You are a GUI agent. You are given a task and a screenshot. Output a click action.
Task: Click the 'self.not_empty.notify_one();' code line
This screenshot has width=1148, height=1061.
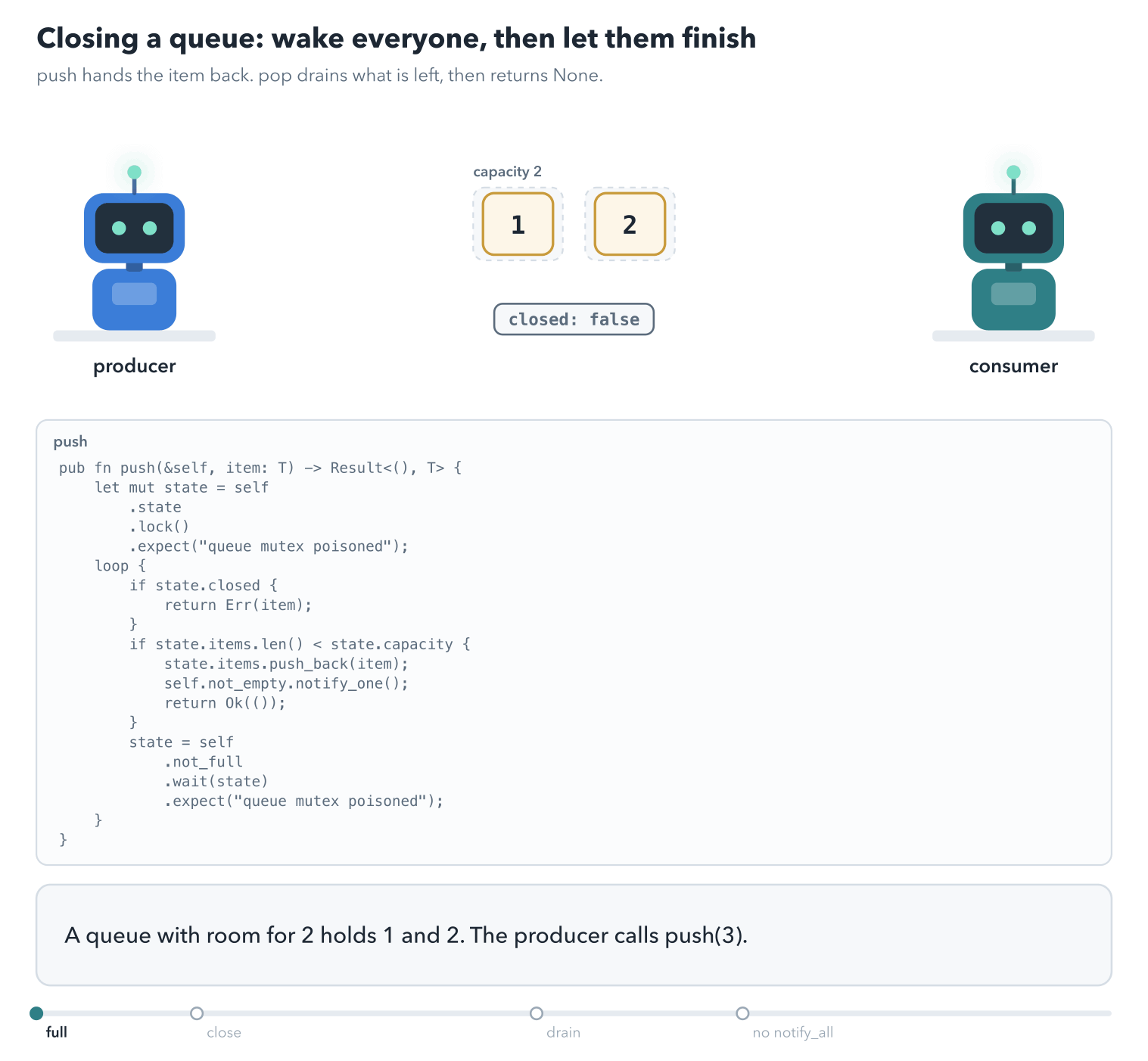286,683
